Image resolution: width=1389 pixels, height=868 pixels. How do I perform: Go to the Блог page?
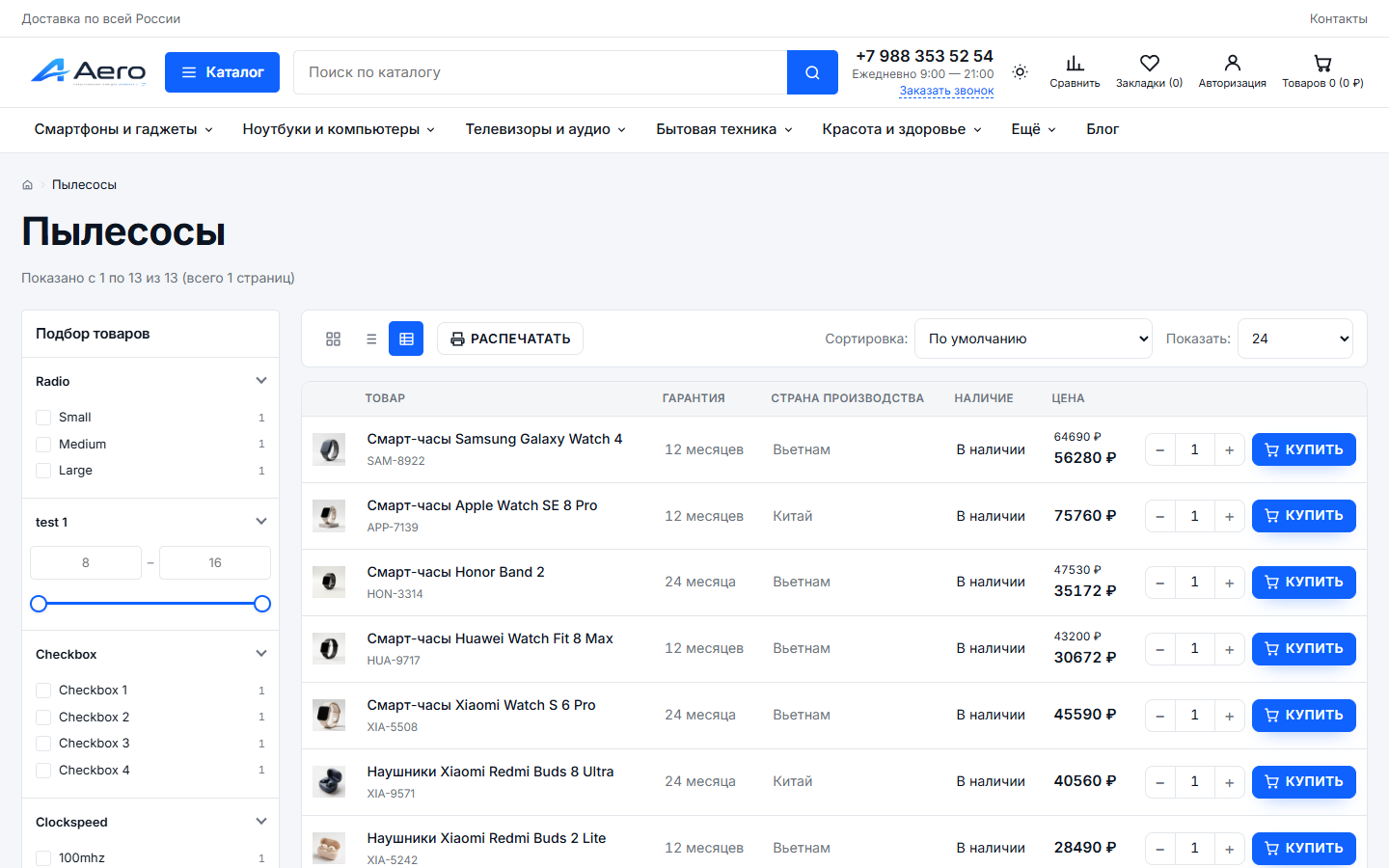(x=1103, y=129)
